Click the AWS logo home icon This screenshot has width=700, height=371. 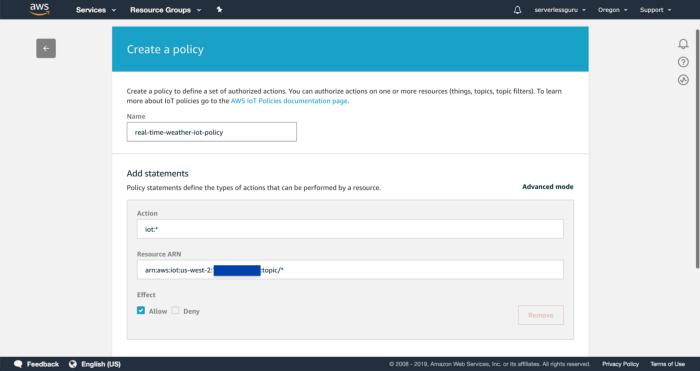pos(39,9)
